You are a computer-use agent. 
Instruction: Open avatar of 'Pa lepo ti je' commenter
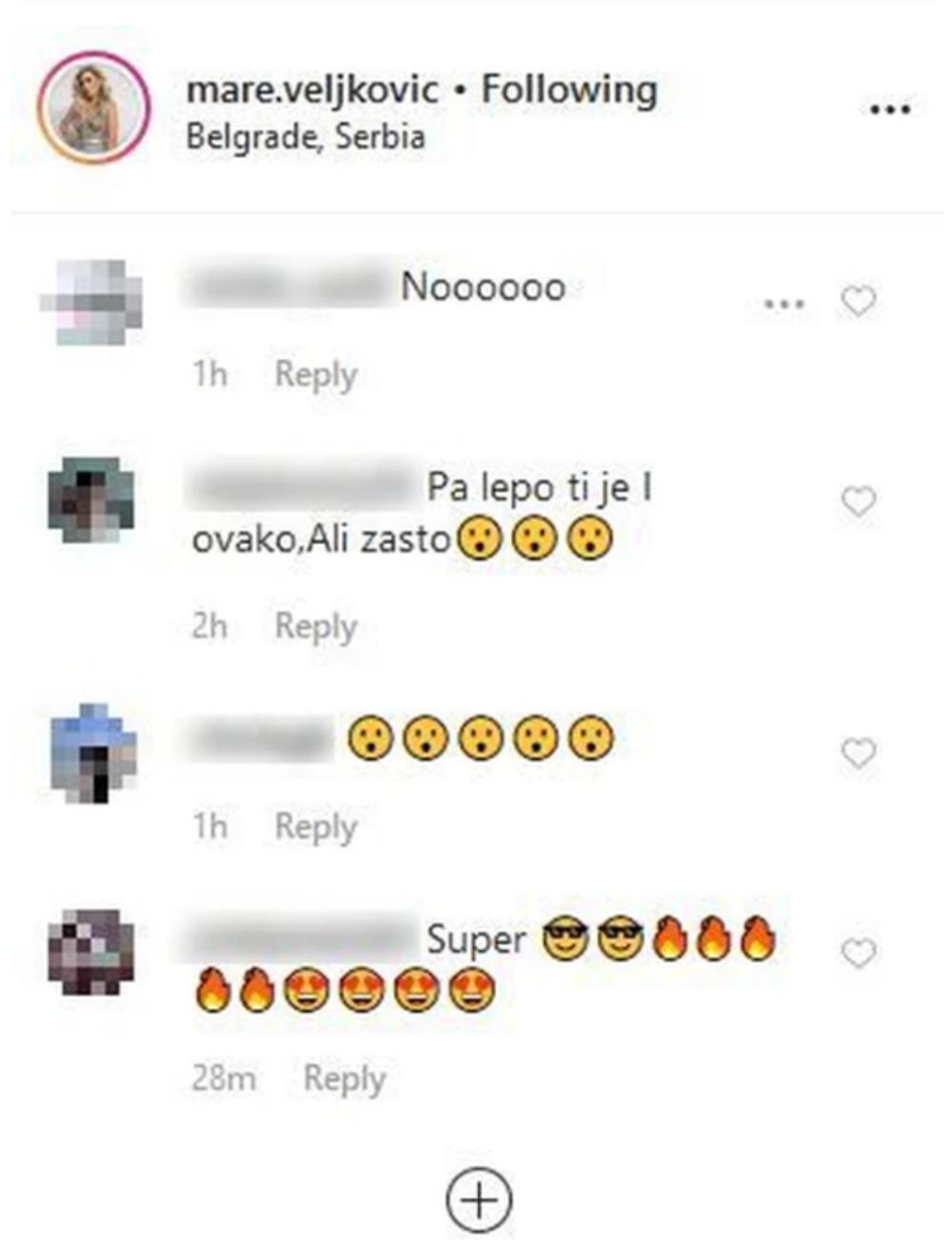click(x=91, y=500)
